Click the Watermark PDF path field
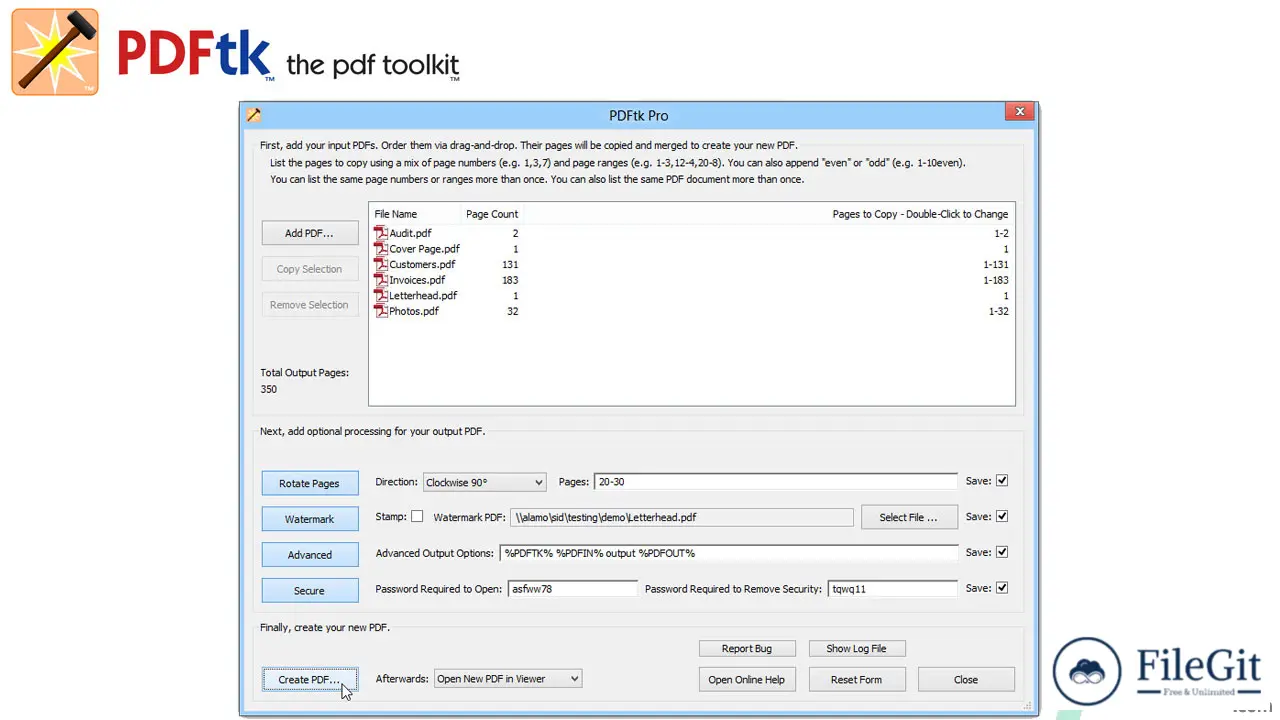The height and width of the screenshot is (720, 1280). pyautogui.click(x=683, y=517)
